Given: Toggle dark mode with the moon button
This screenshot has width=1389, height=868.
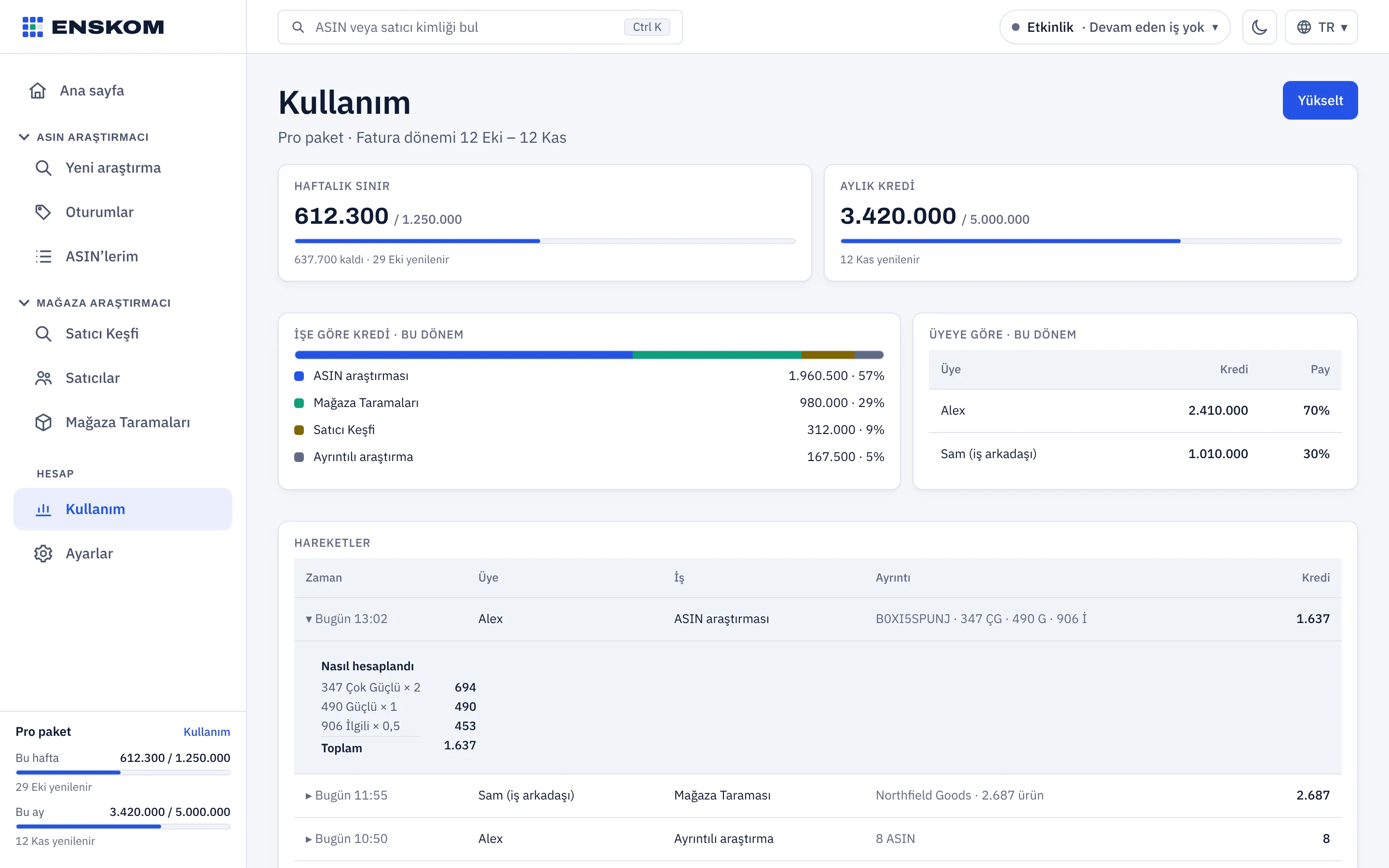Looking at the screenshot, I should pos(1259,27).
